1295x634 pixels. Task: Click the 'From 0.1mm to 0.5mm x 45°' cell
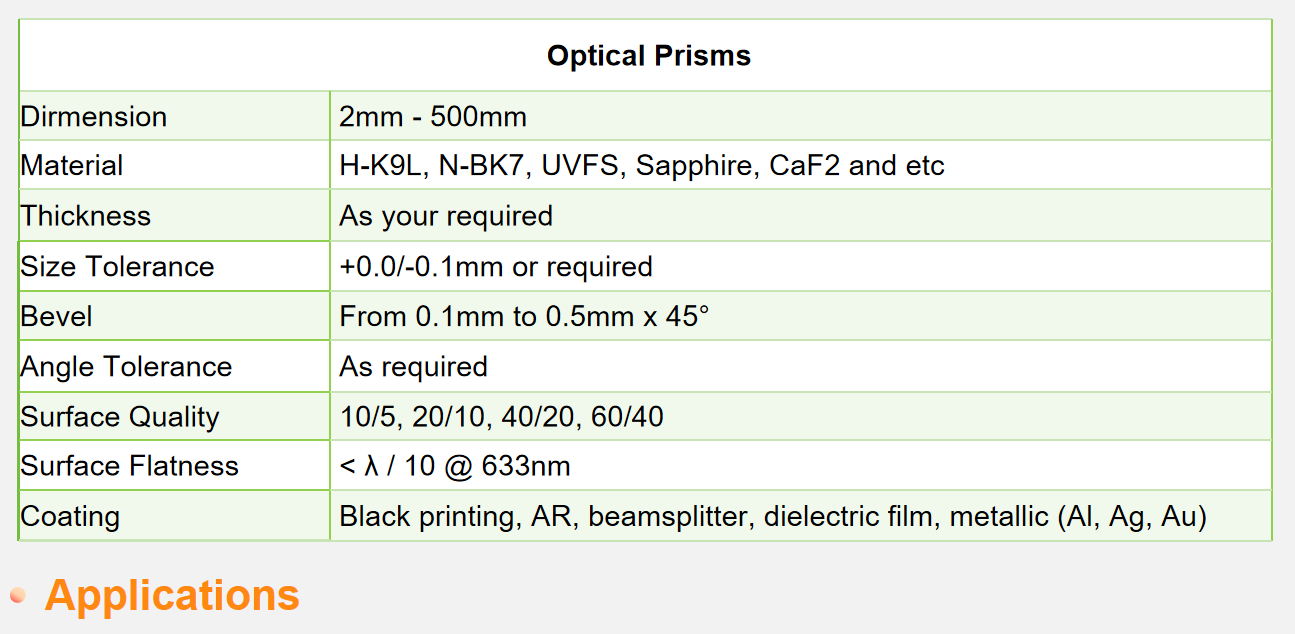(x=524, y=317)
